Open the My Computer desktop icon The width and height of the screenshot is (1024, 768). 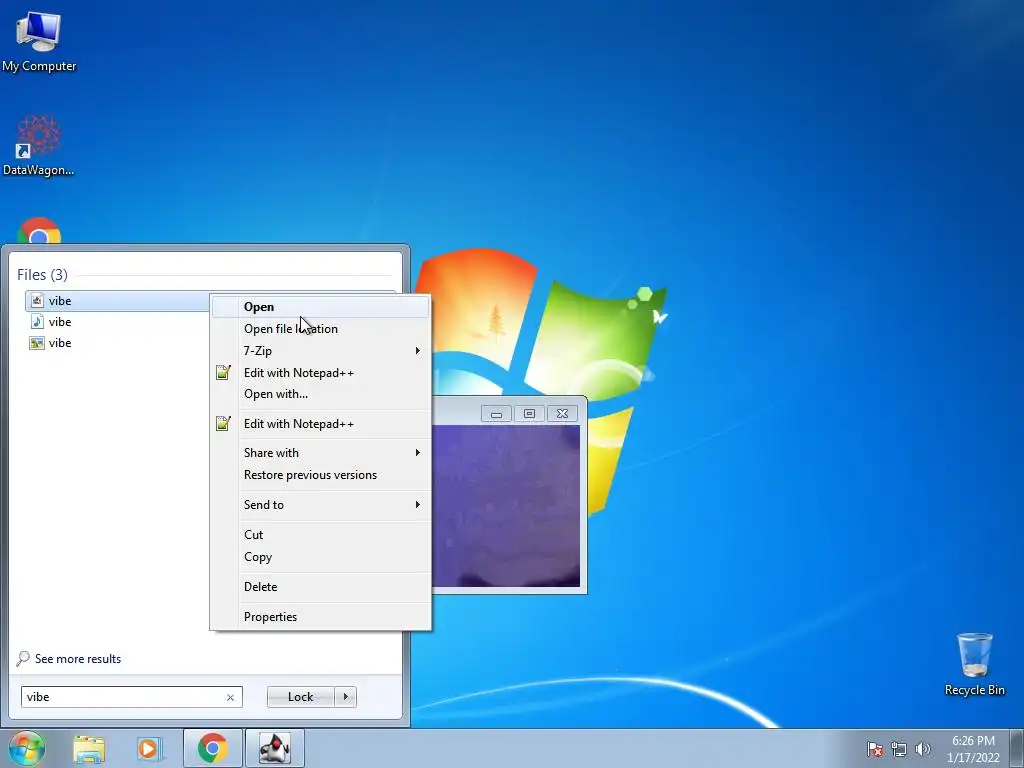pyautogui.click(x=39, y=42)
